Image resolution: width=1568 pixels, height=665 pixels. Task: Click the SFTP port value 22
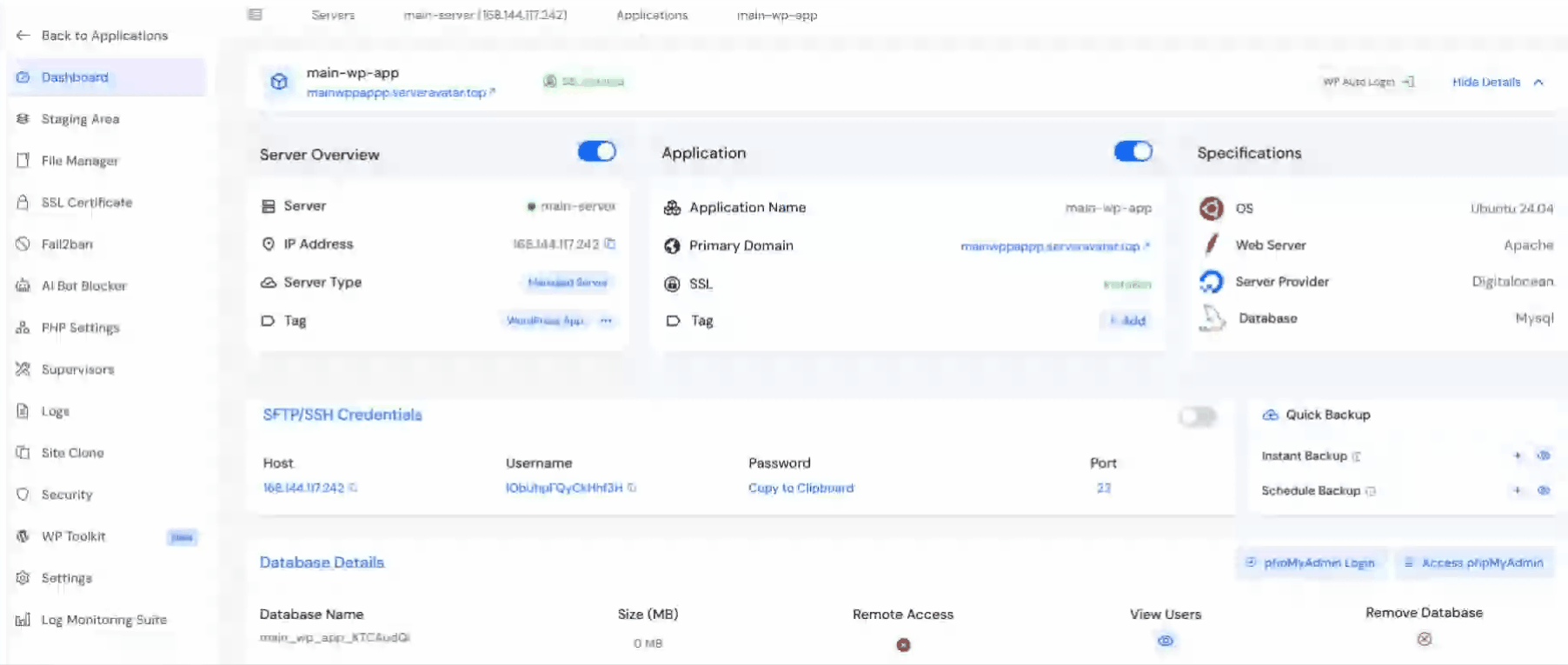[x=1104, y=489]
